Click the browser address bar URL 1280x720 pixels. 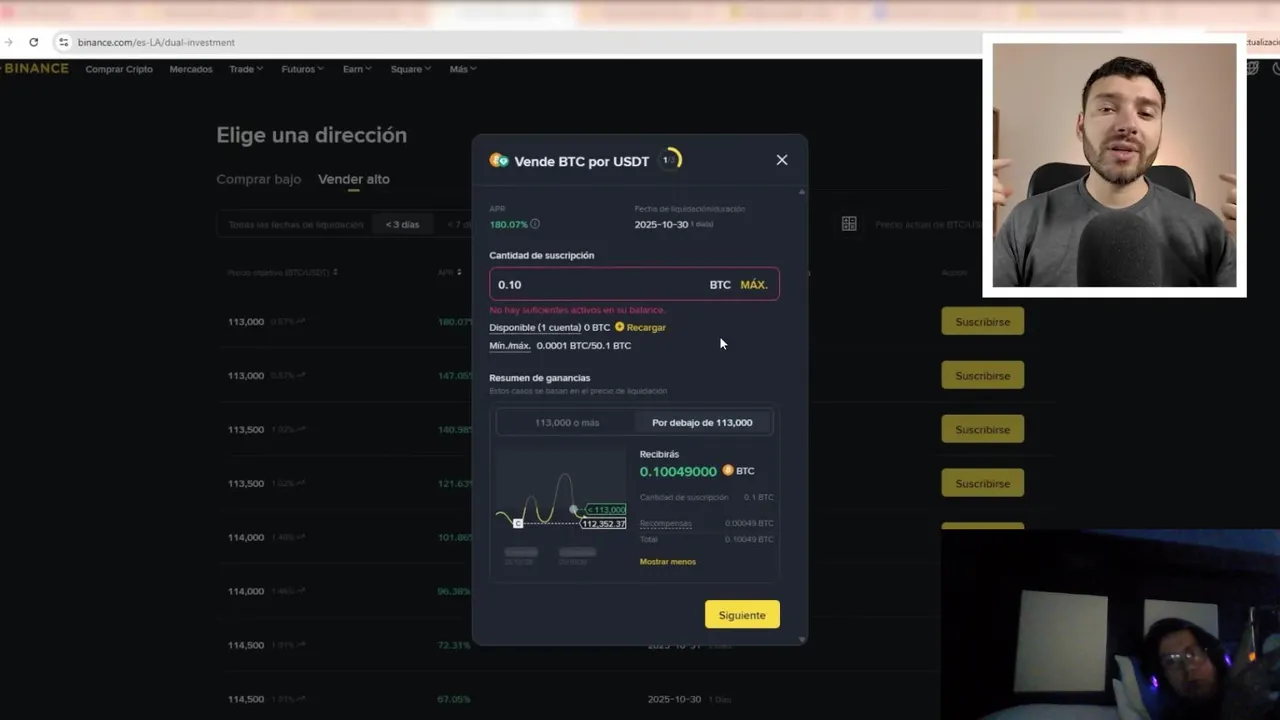pyautogui.click(x=156, y=42)
